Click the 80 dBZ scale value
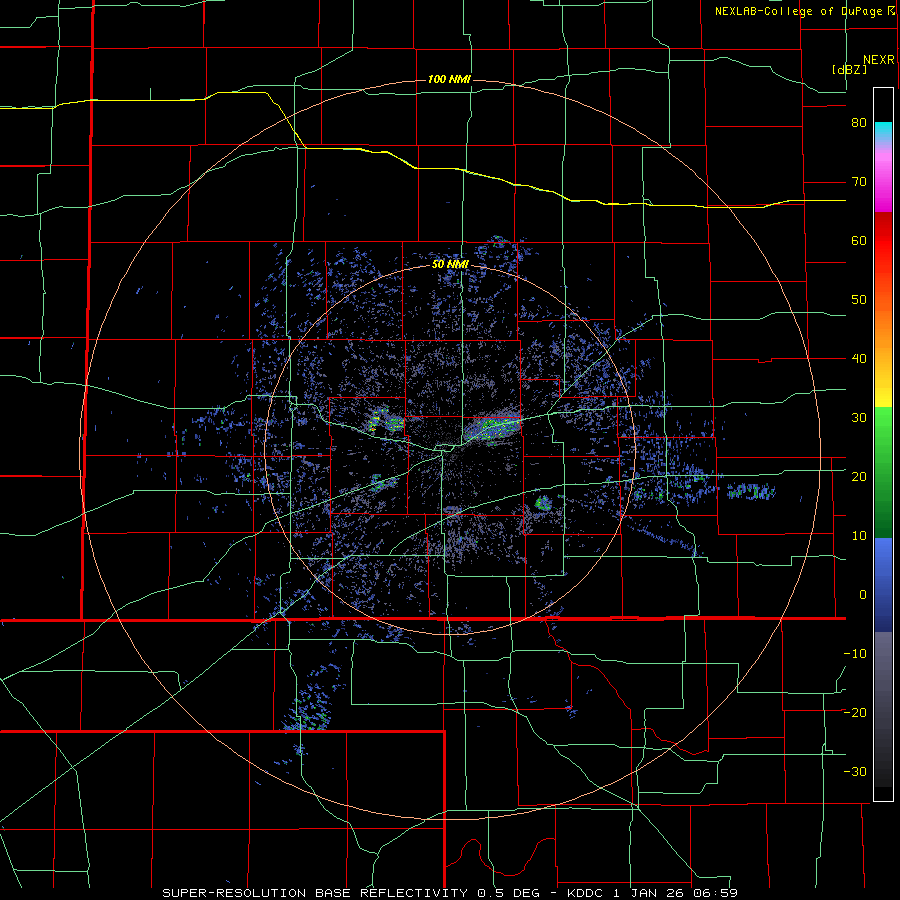This screenshot has width=900, height=900. pyautogui.click(x=859, y=123)
